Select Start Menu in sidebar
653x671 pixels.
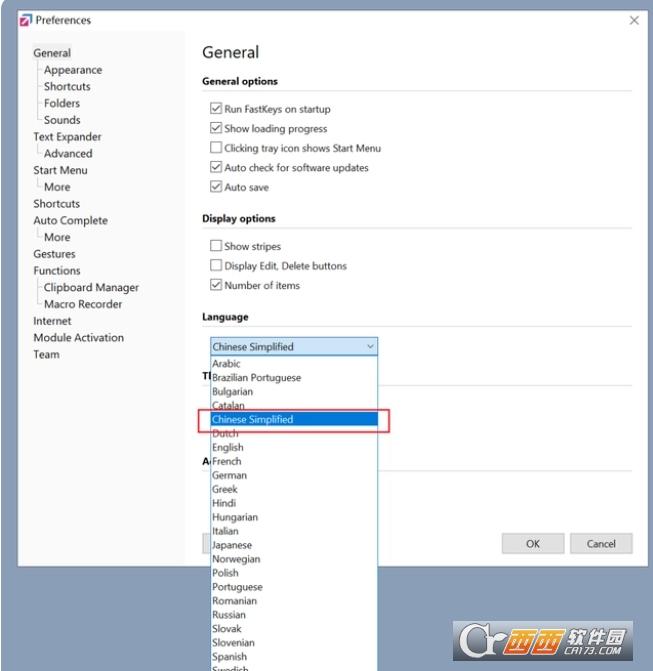click(60, 170)
